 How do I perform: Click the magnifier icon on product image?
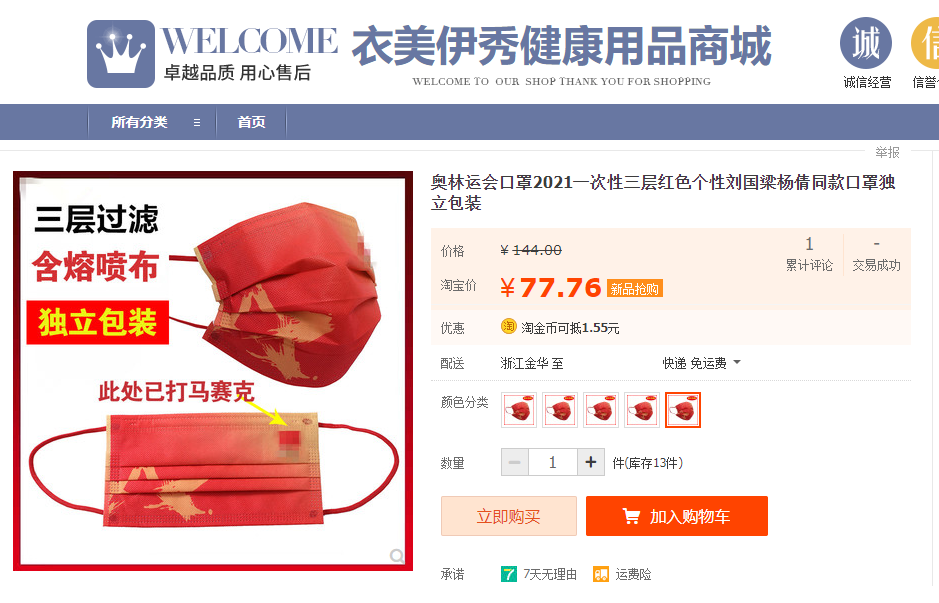tap(396, 556)
